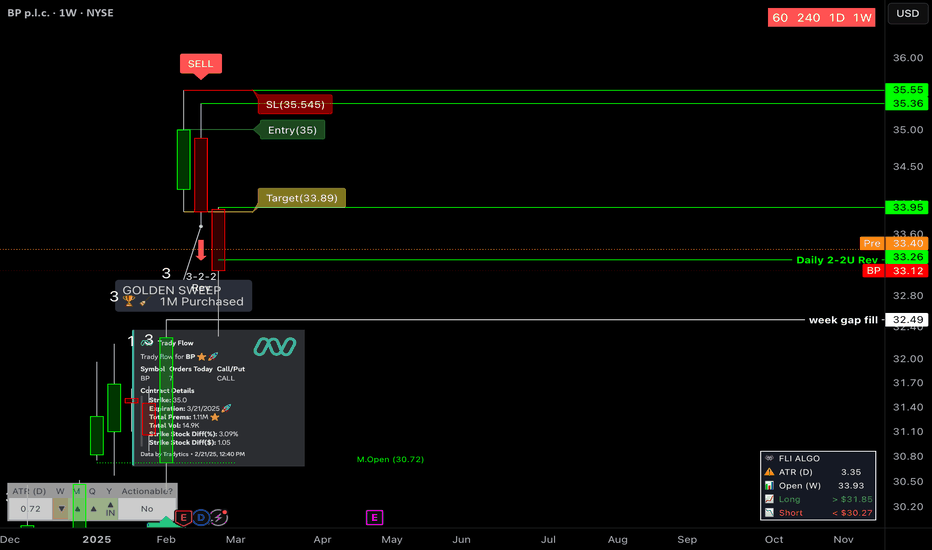The width and height of the screenshot is (932, 550).
Task: Click the warning triangle icon beside ATR (D)
Action: 769,472
